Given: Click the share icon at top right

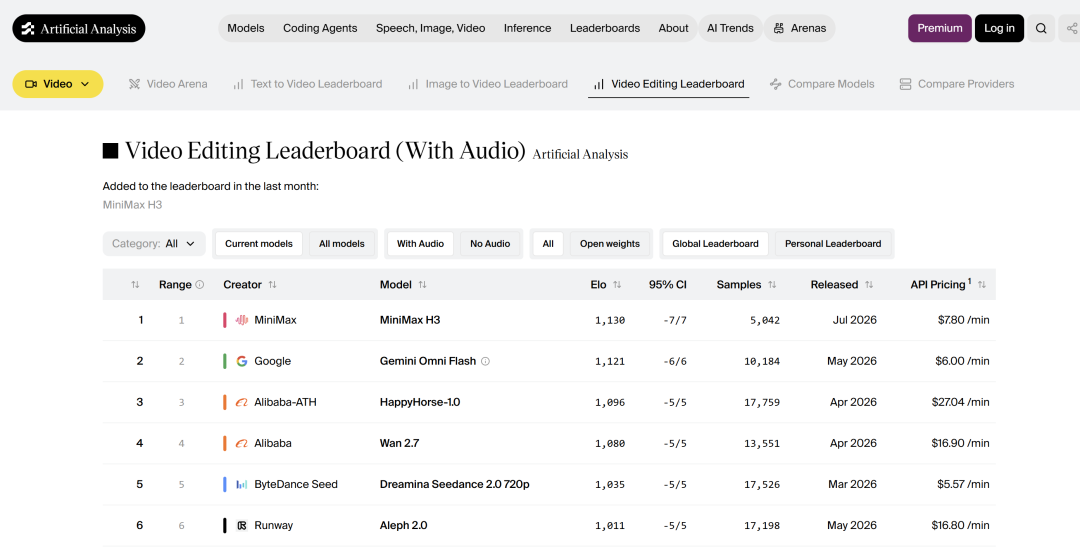Looking at the screenshot, I should tap(1071, 28).
